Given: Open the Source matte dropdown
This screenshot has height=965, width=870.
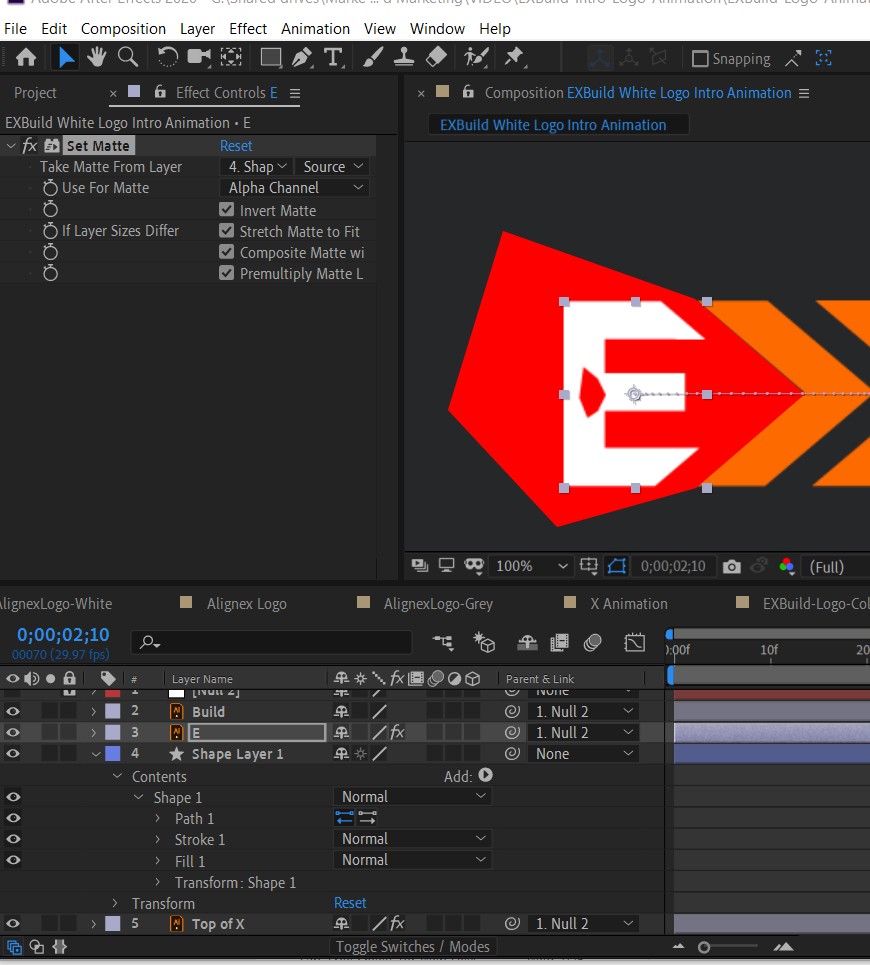Looking at the screenshot, I should click(x=332, y=167).
